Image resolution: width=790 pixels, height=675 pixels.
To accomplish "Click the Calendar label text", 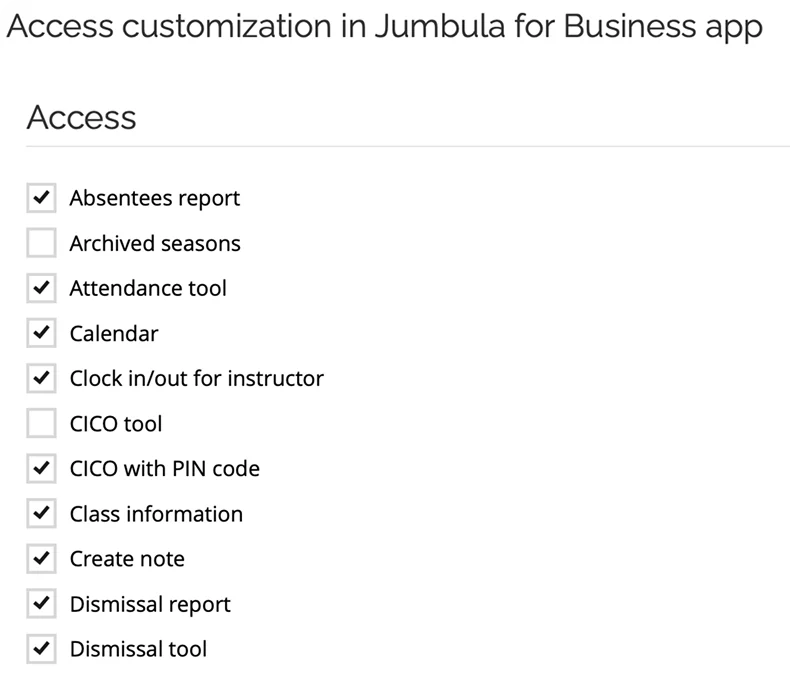I will (x=114, y=333).
